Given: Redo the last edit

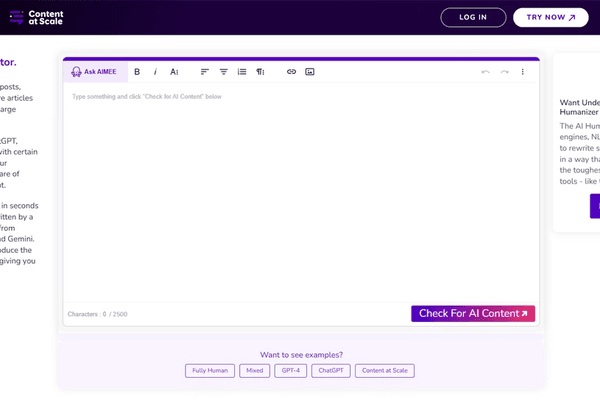Looking at the screenshot, I should (x=505, y=72).
